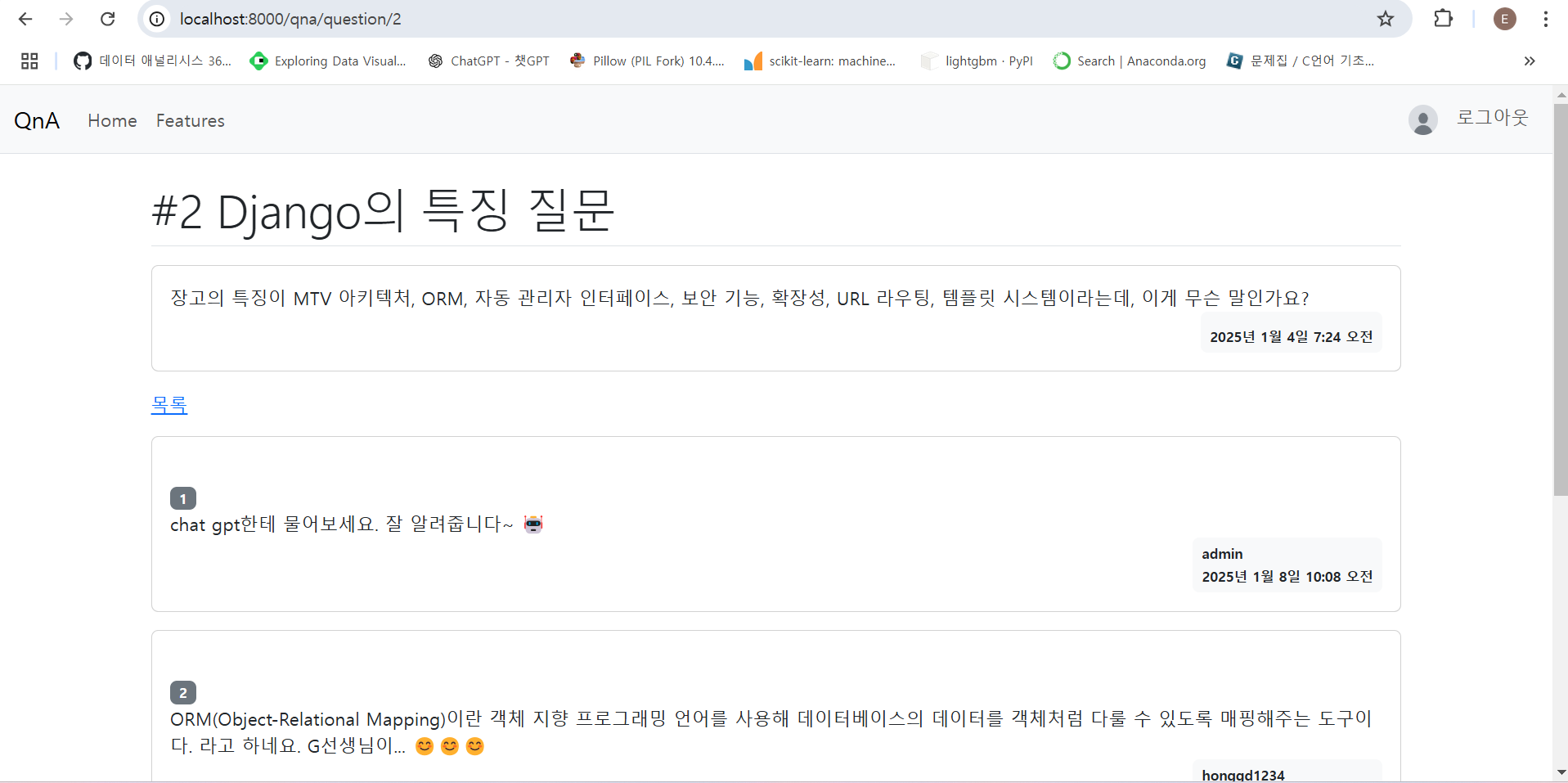This screenshot has height=783, width=1568.
Task: Bookmark this page with the star icon
Action: (1385, 19)
